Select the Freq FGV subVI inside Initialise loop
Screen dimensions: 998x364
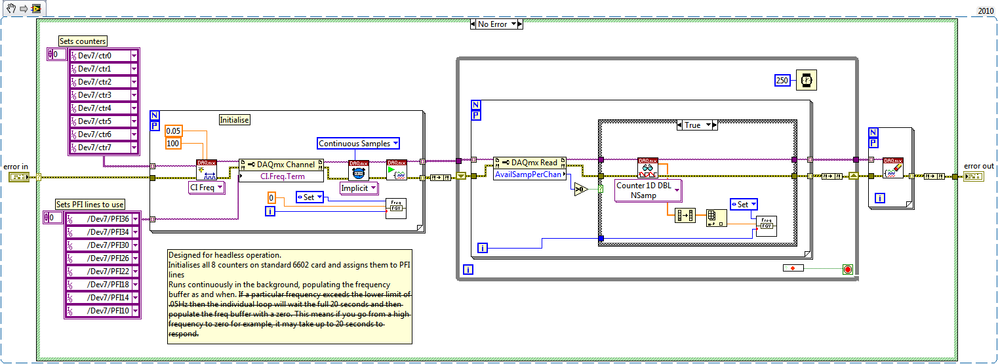click(397, 207)
